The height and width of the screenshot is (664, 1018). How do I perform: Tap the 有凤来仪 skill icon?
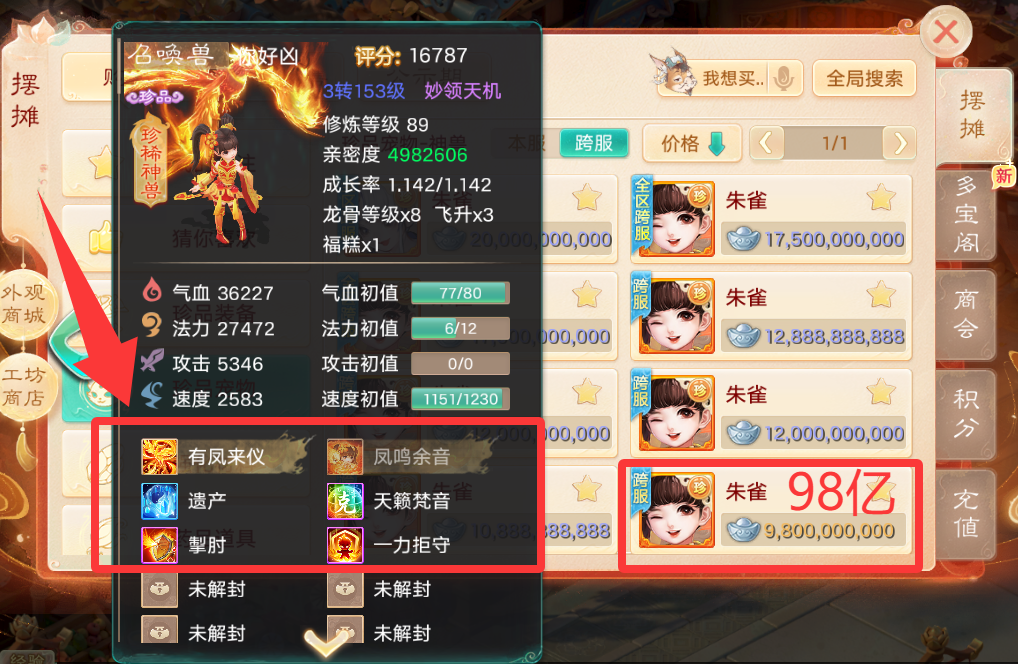tap(159, 457)
